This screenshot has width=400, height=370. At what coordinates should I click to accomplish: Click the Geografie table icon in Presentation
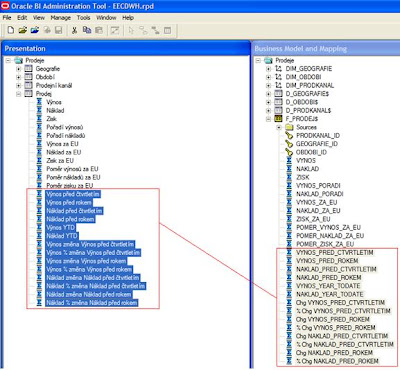[29, 69]
